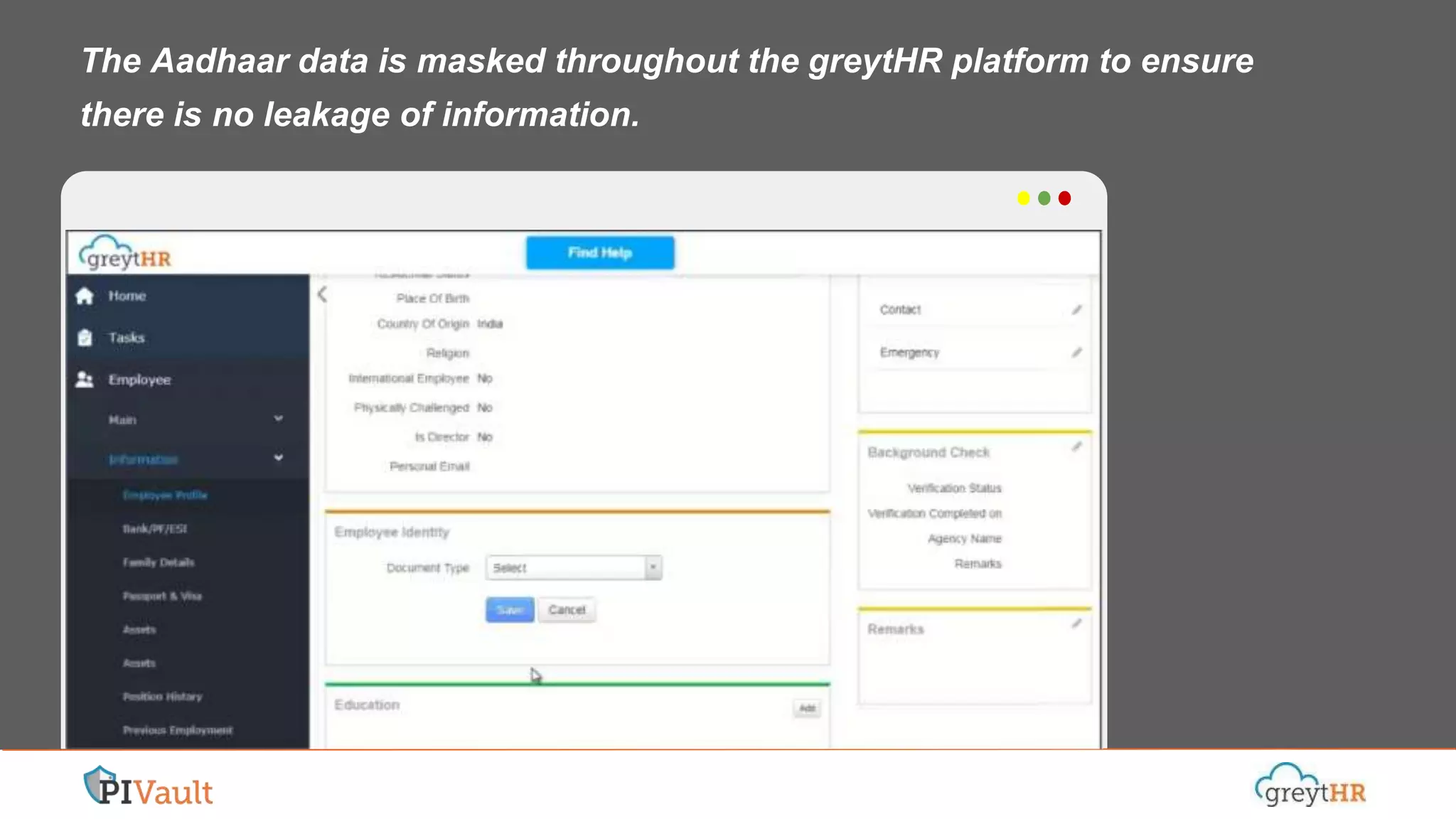Click Add button in Education section
1456x819 pixels.
click(x=807, y=708)
